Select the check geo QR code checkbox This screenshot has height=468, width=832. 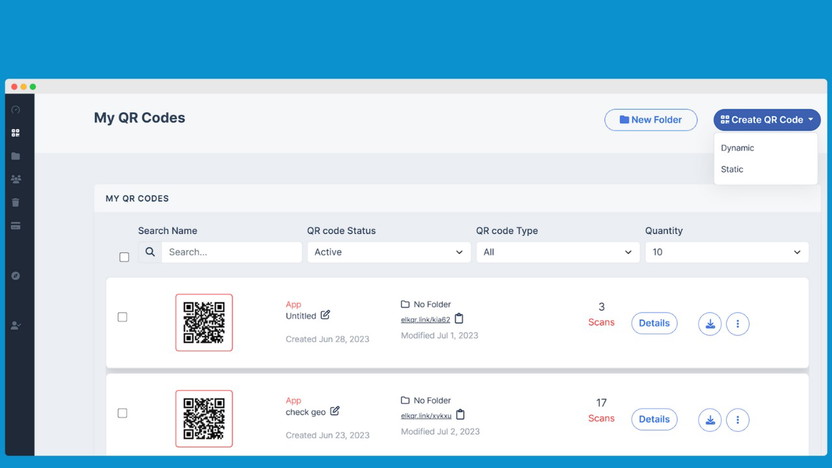coord(122,413)
